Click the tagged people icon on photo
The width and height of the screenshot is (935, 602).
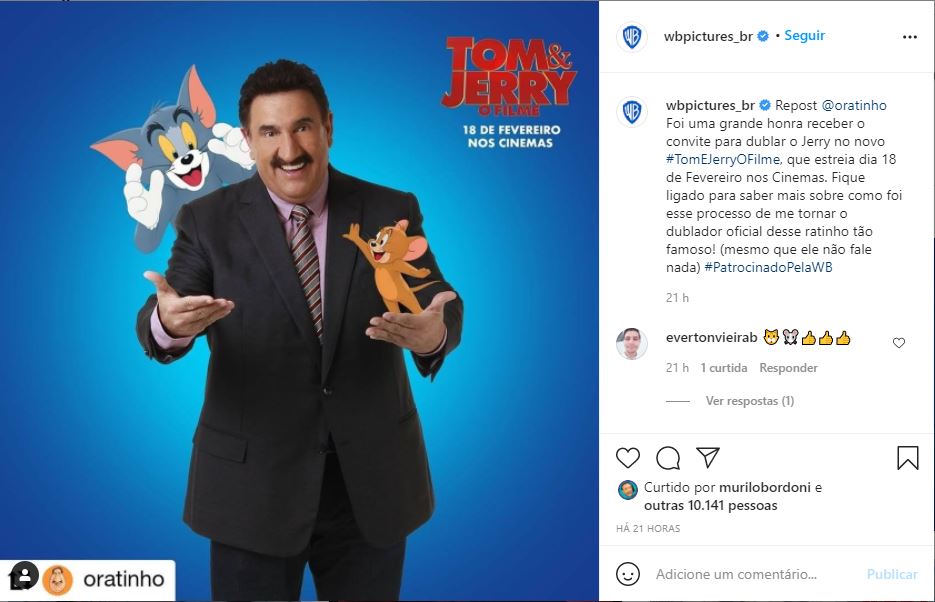tap(23, 576)
